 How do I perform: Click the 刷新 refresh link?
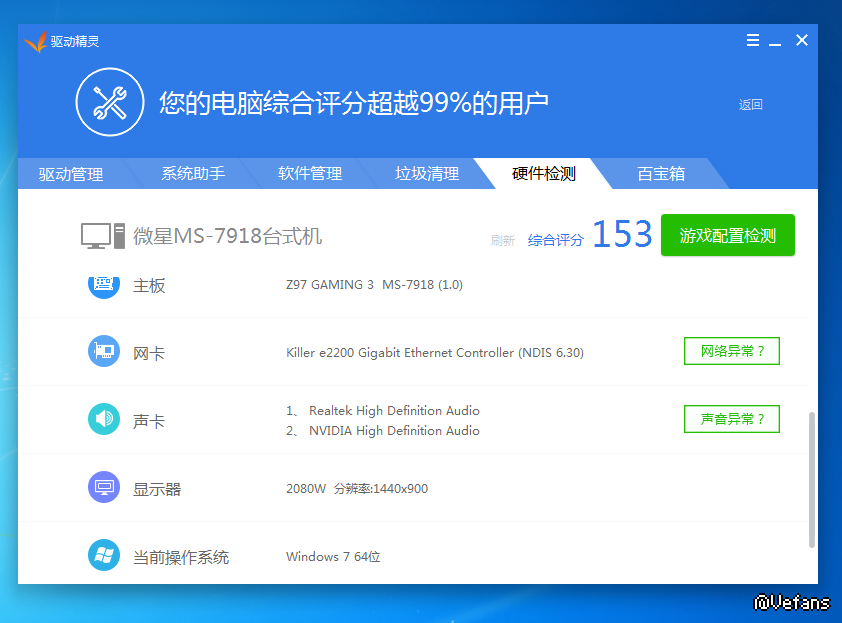coord(503,241)
